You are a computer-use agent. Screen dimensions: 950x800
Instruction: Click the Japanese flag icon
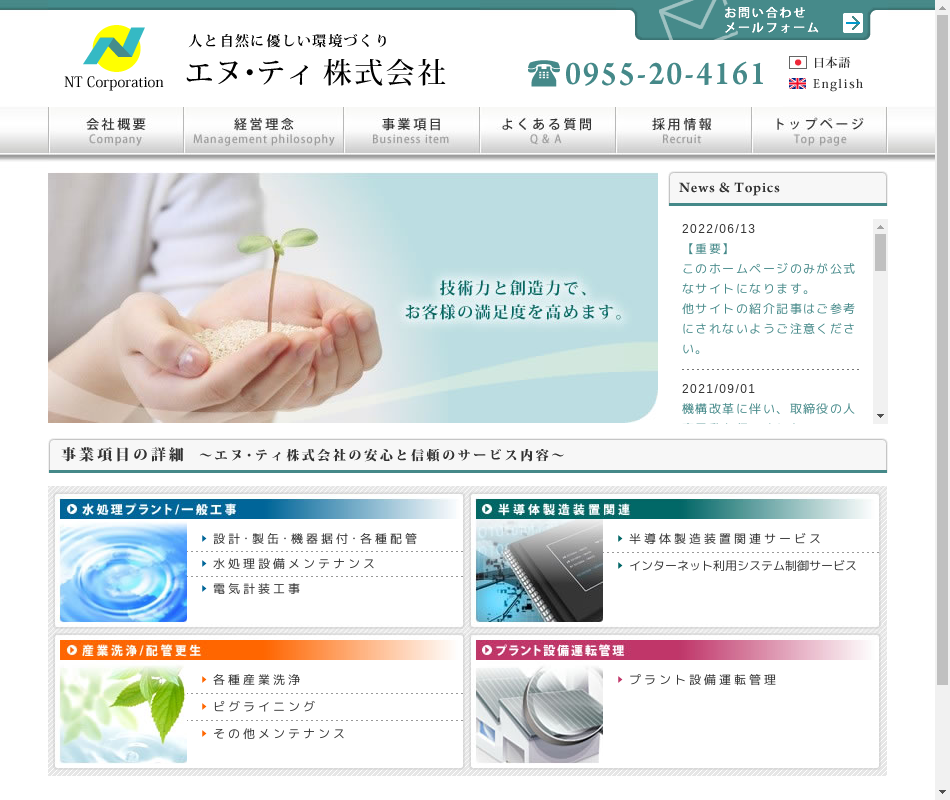click(x=797, y=62)
